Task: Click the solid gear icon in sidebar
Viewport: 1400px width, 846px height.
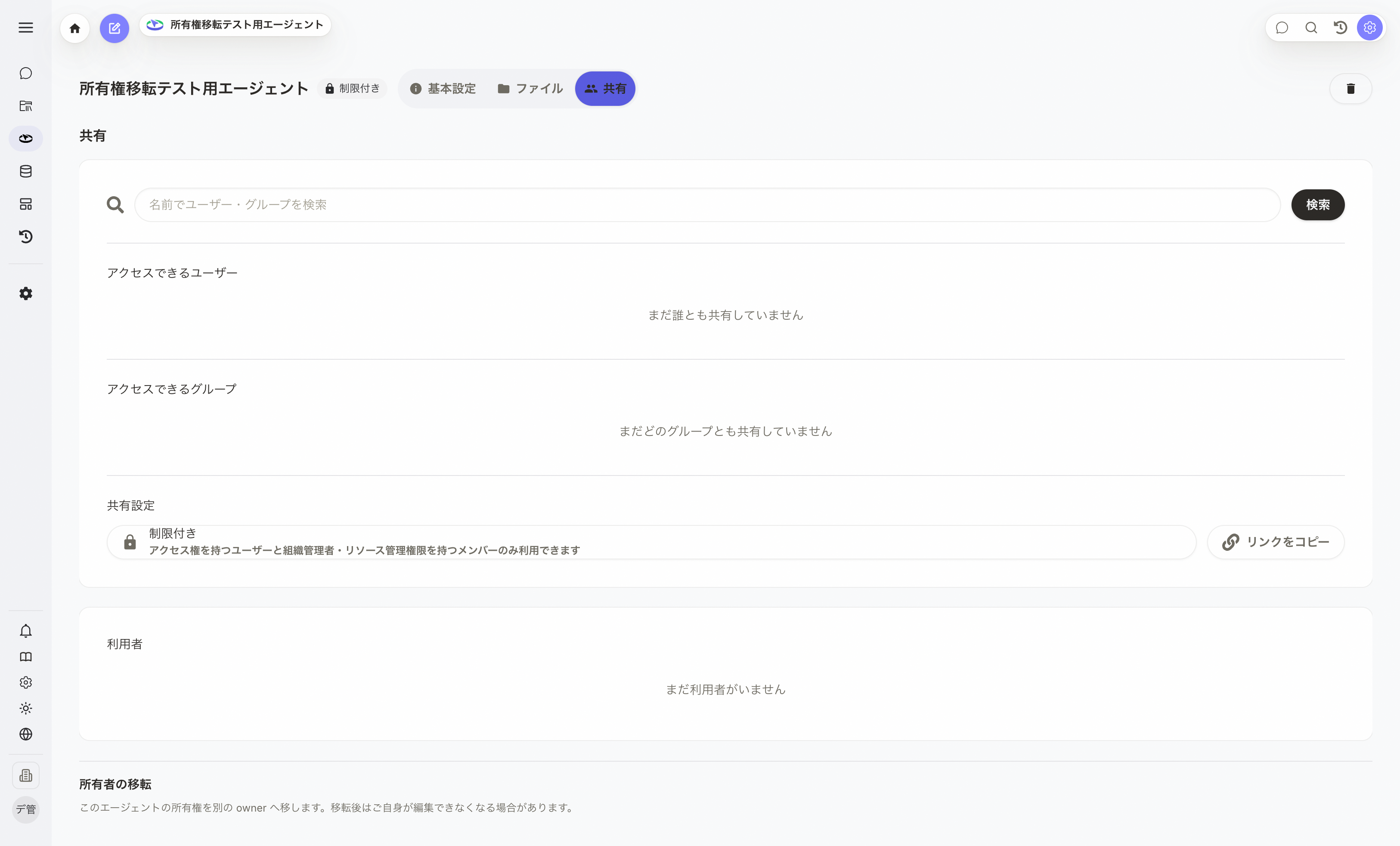Action: pyautogui.click(x=25, y=293)
